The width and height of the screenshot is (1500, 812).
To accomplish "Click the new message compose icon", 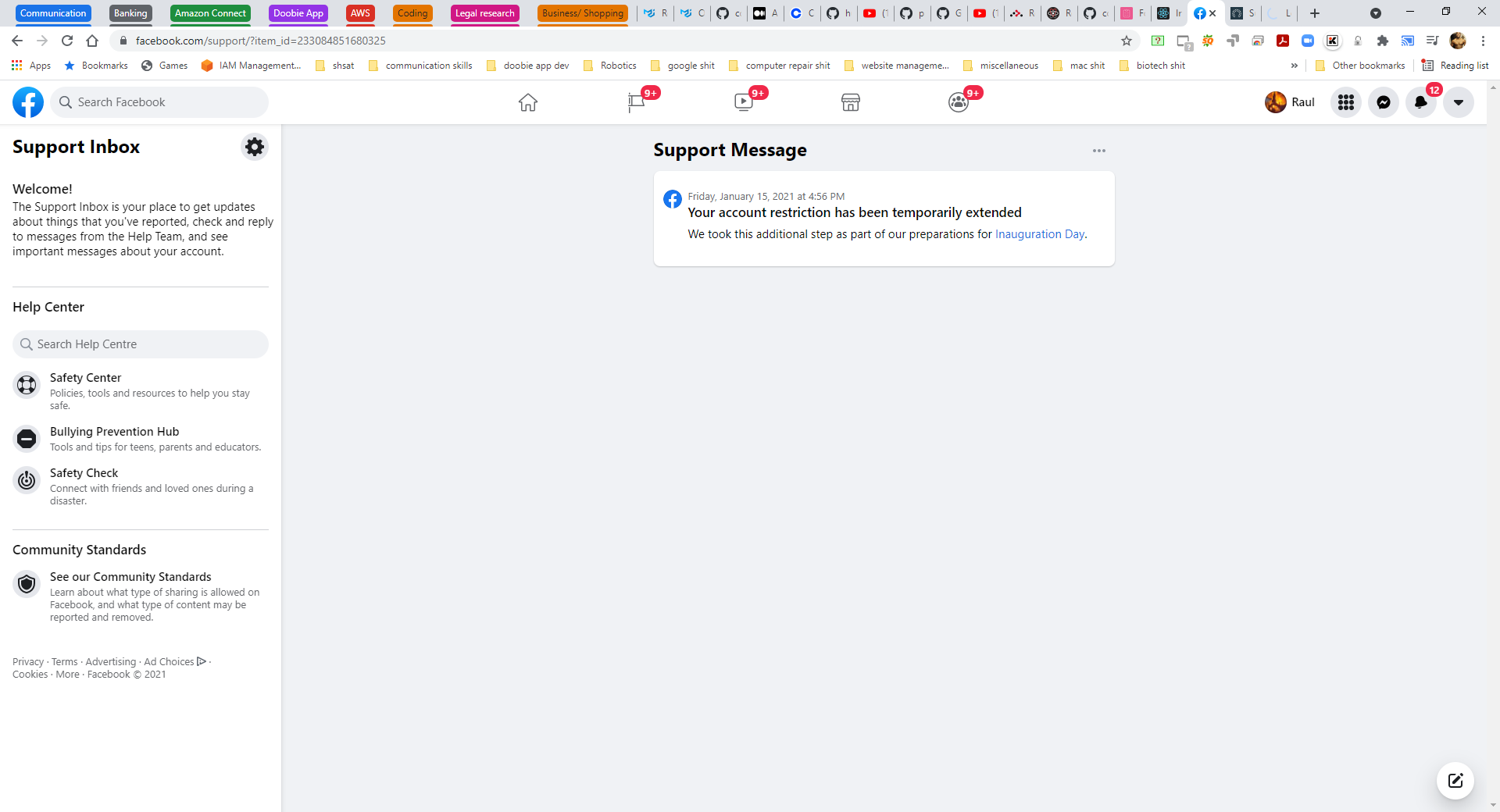I will [x=1455, y=781].
